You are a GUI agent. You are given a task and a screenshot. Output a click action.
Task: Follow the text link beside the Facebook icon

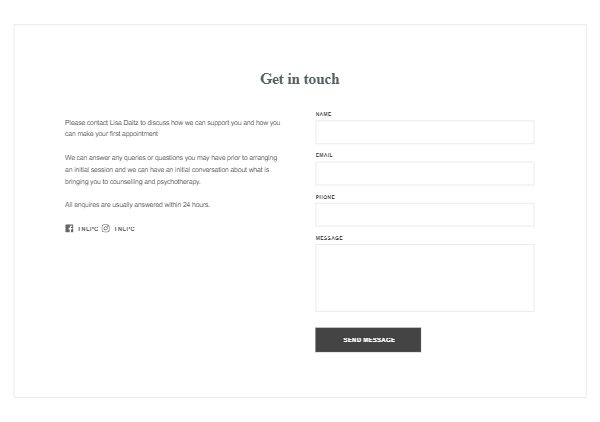click(x=88, y=229)
